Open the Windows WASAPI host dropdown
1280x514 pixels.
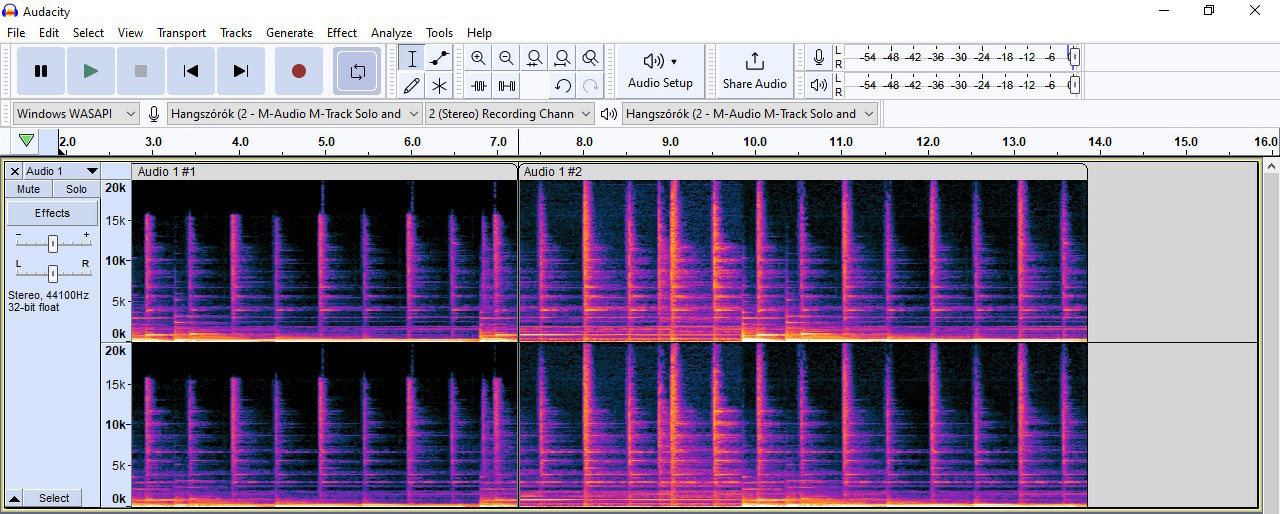pyautogui.click(x=76, y=114)
